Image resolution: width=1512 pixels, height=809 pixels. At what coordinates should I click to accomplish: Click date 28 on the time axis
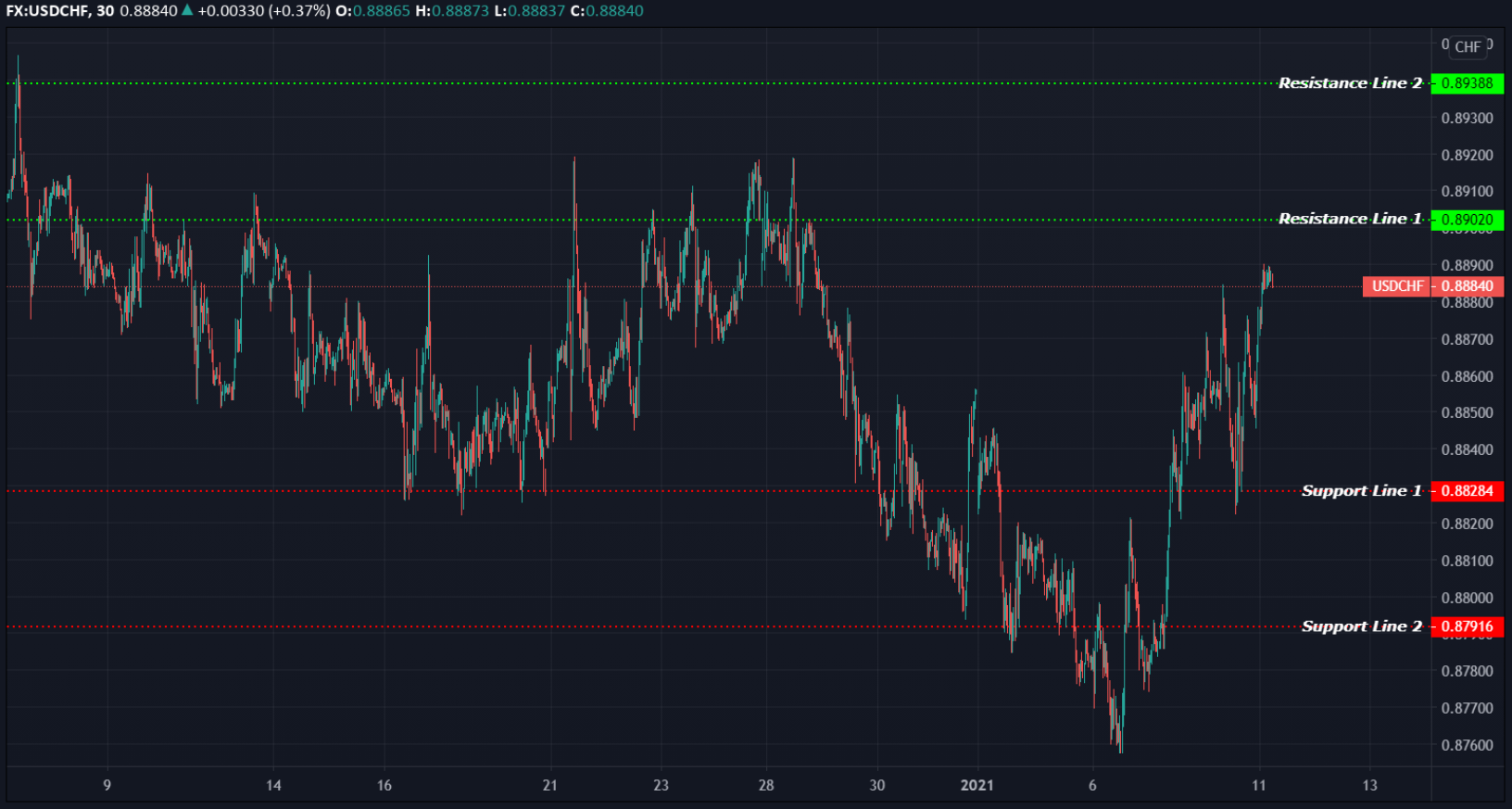pyautogui.click(x=766, y=786)
